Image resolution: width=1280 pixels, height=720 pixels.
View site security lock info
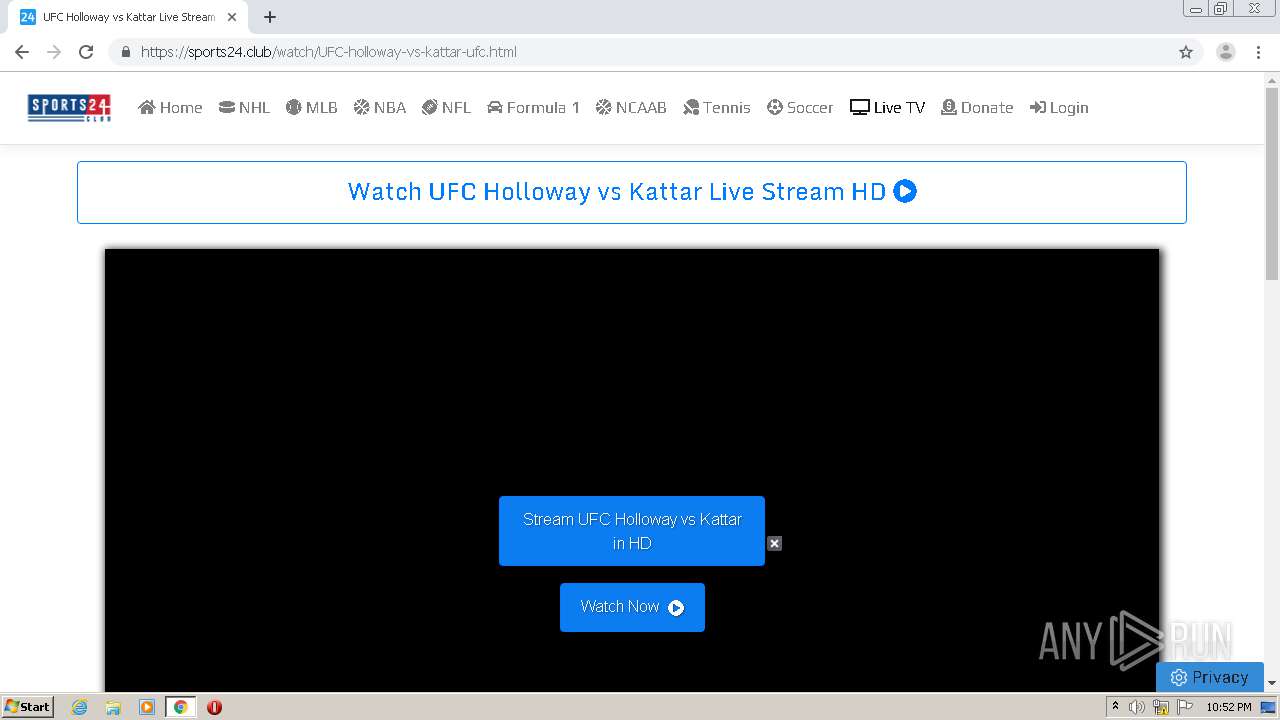click(x=125, y=52)
